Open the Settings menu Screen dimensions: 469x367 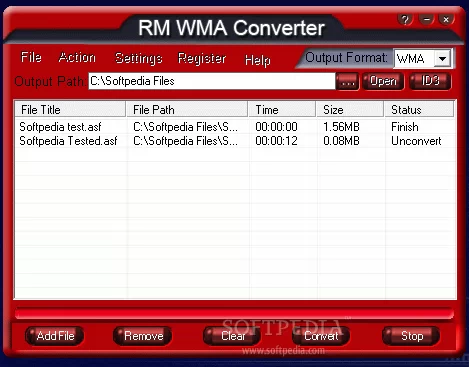(x=138, y=58)
